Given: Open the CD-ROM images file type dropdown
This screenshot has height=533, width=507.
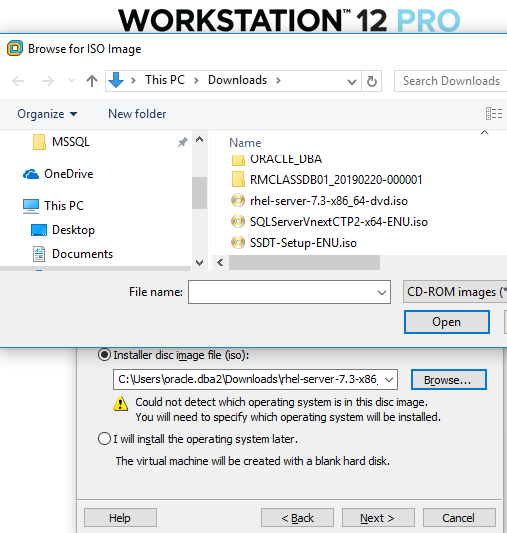Looking at the screenshot, I should pos(455,292).
